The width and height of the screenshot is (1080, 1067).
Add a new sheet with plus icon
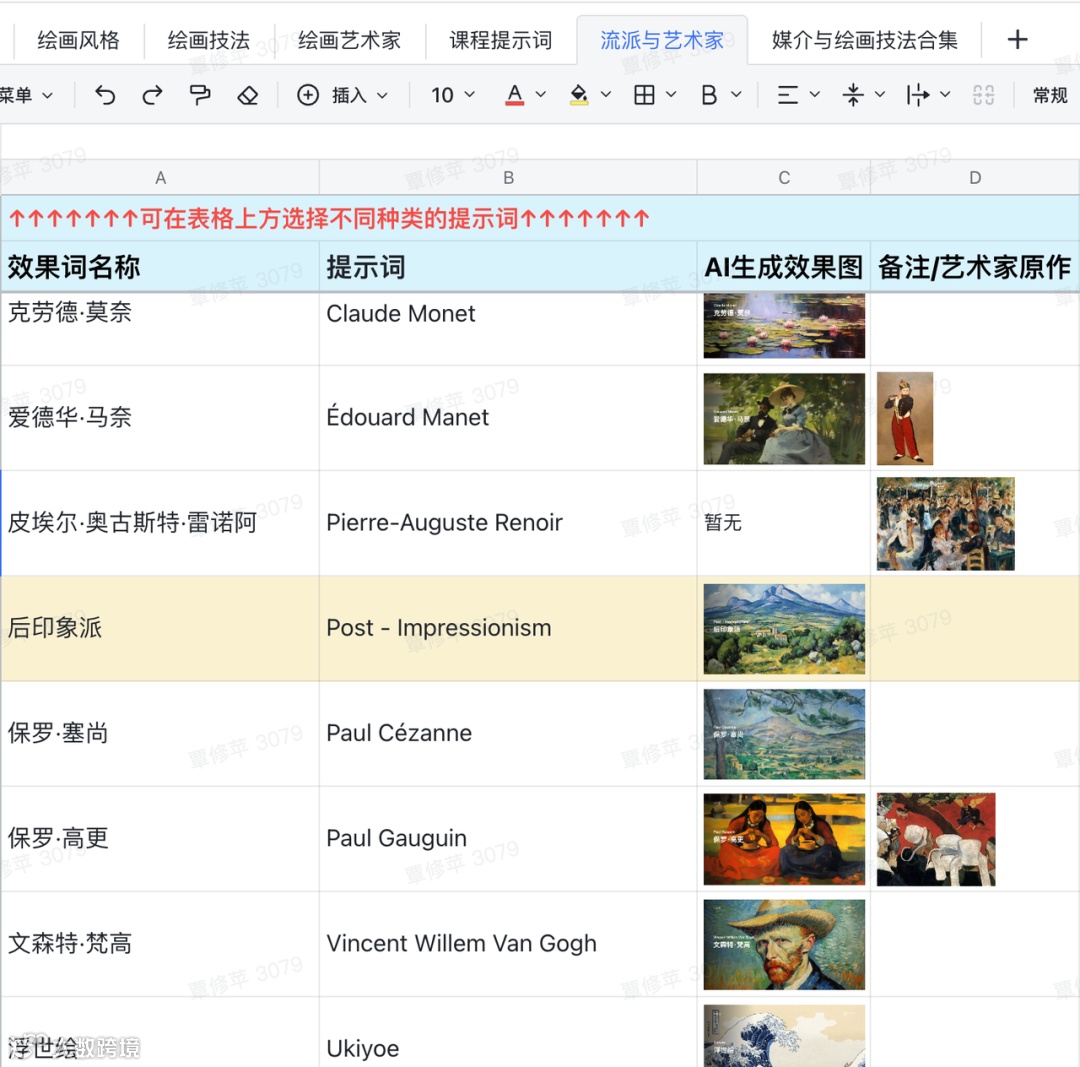(1017, 39)
